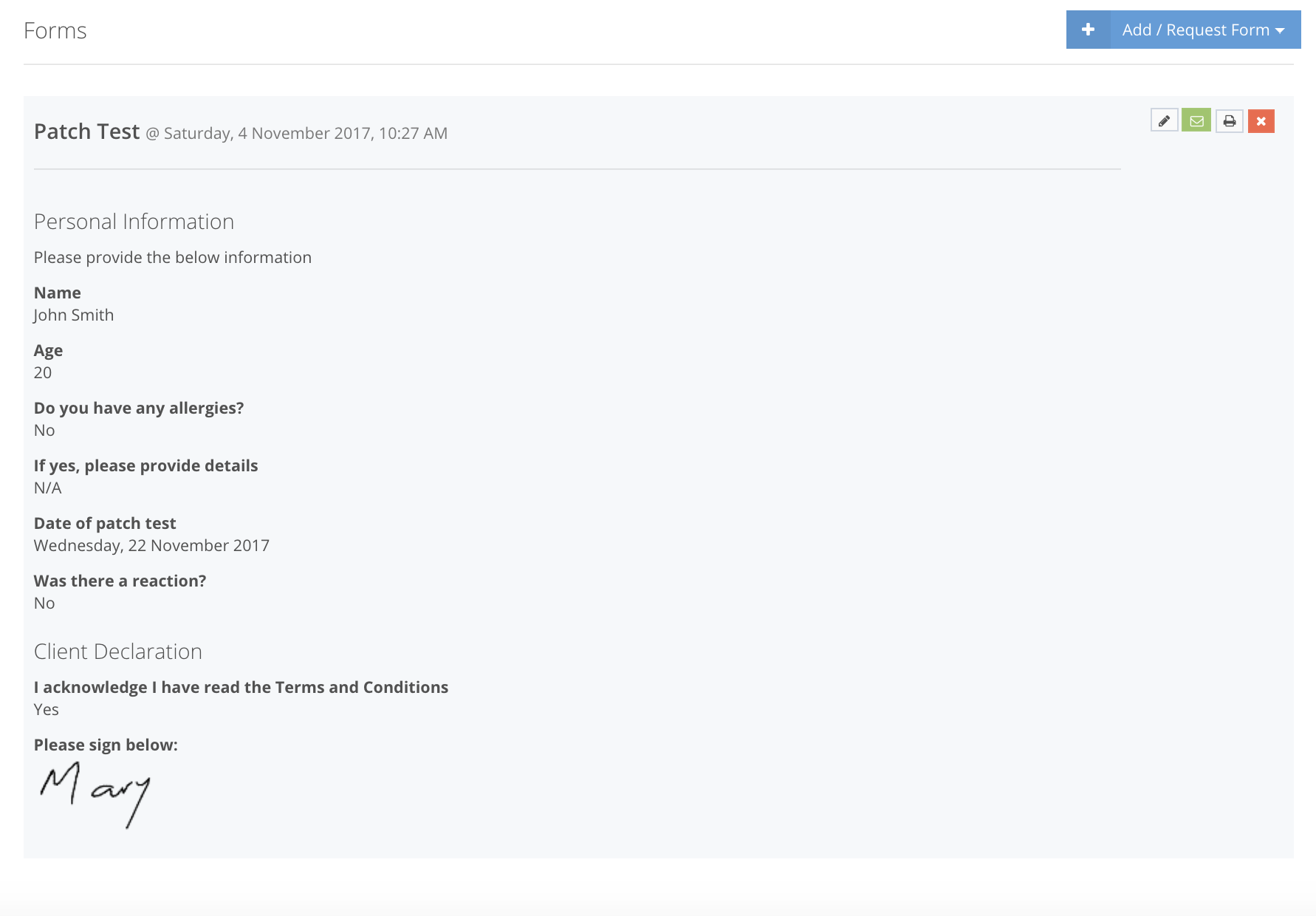The image size is (1316, 916).
Task: Email the Patch Test form to the client
Action: pyautogui.click(x=1197, y=120)
